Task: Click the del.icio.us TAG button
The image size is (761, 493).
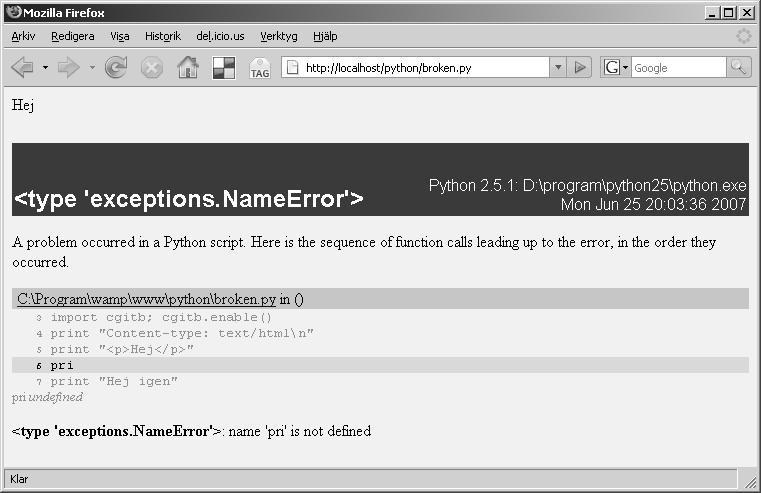Action: (260, 68)
